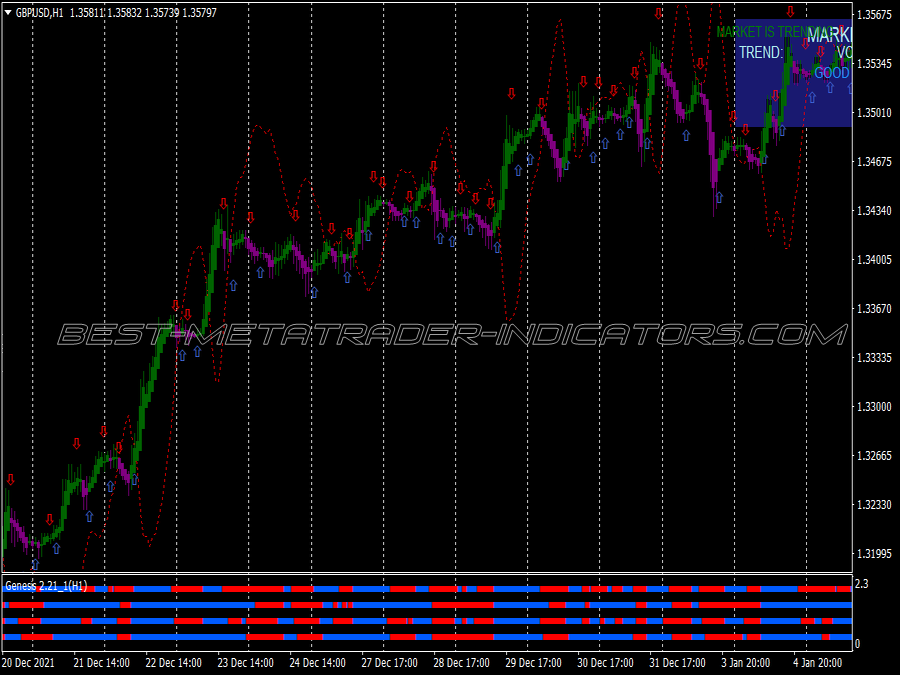Click the 28 Dec 17:00 time label
This screenshot has height=675, width=900.
[x=461, y=663]
